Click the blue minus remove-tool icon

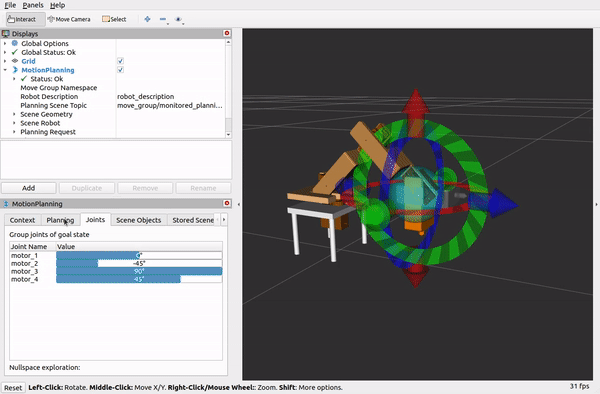click(x=163, y=19)
